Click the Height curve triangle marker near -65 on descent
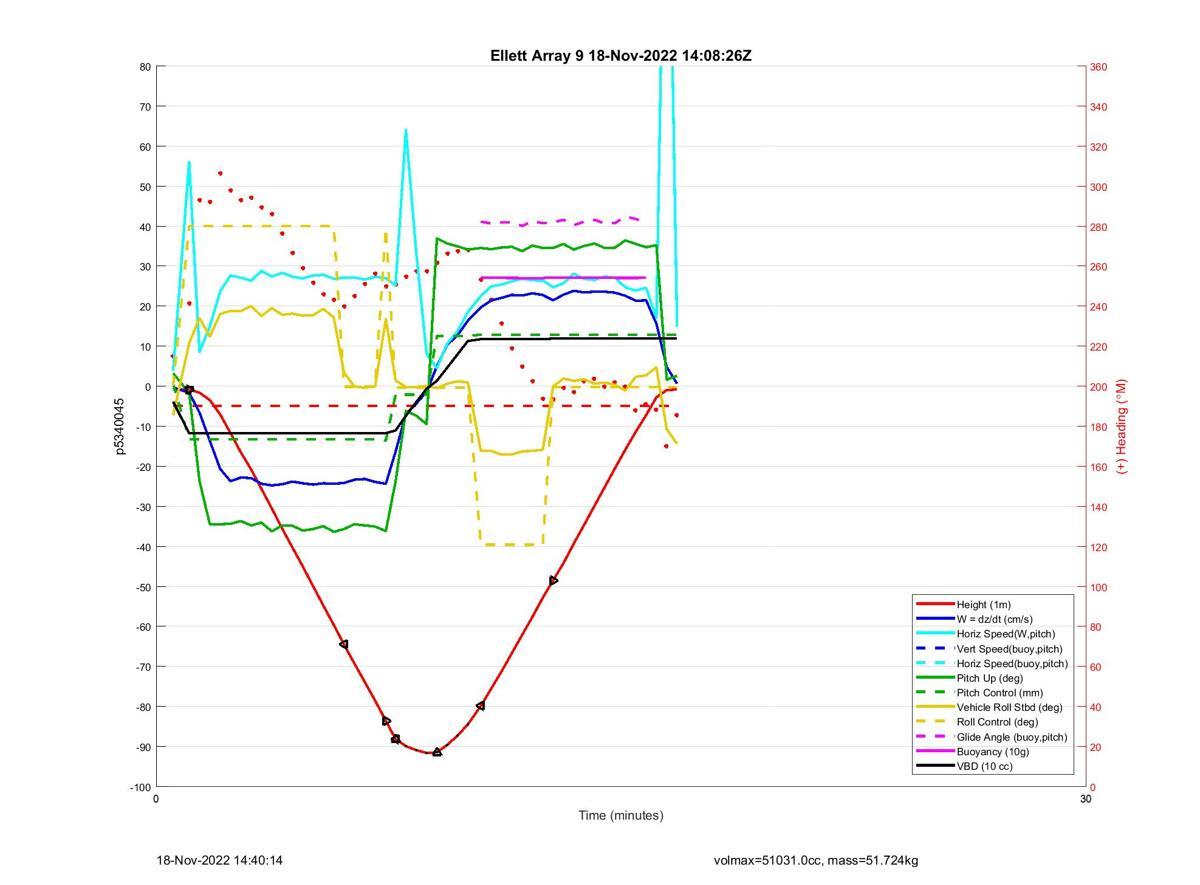 pos(344,644)
